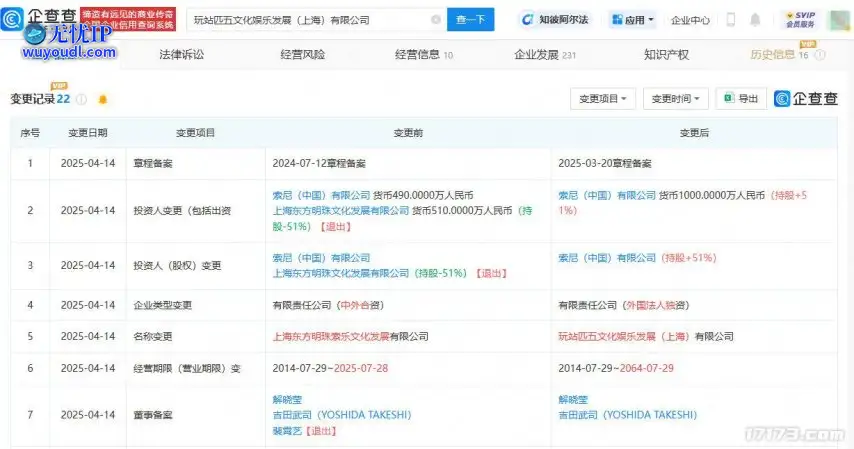The height and width of the screenshot is (449, 854).
Task: Switch to the 经营信息 tab
Action: point(423,54)
